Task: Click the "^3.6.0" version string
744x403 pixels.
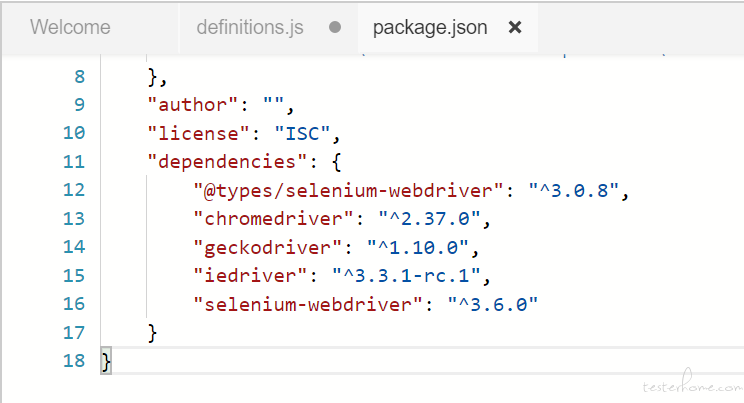Action: tap(493, 304)
